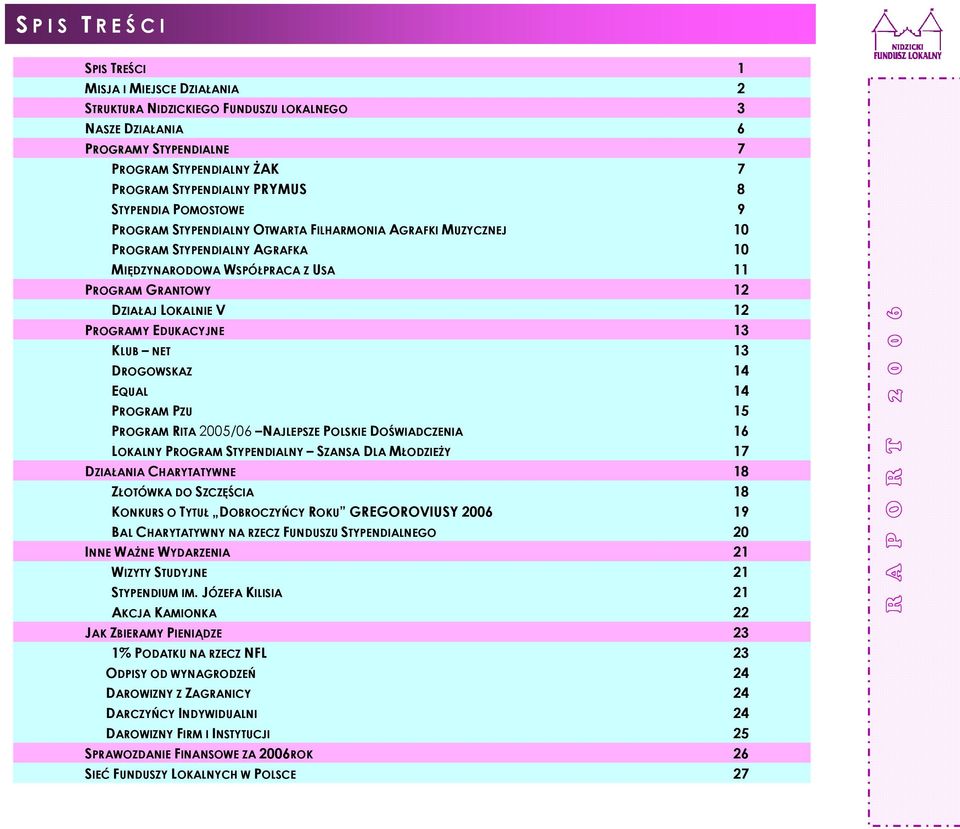Click page number 27 in last row

[x=741, y=774]
